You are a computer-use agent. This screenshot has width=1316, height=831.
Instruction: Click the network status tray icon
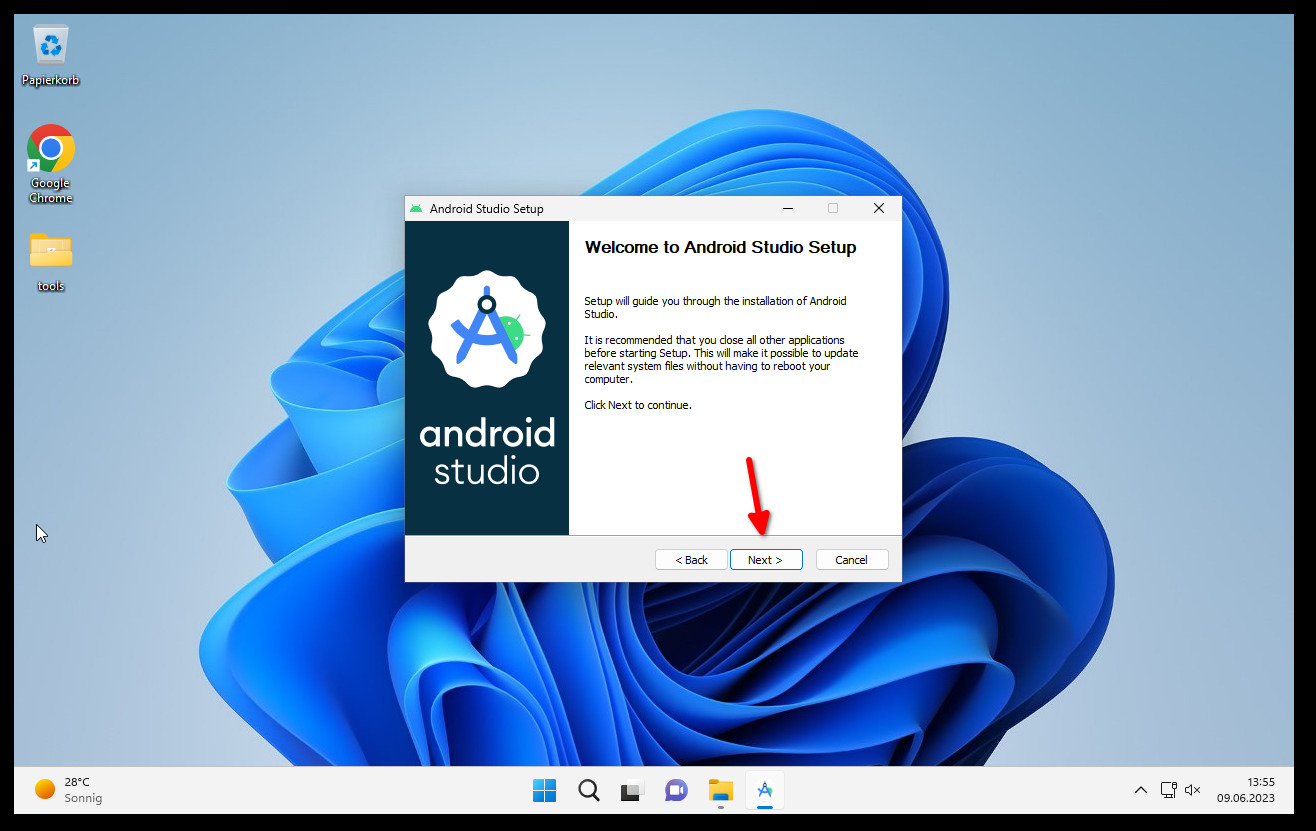(x=1168, y=790)
